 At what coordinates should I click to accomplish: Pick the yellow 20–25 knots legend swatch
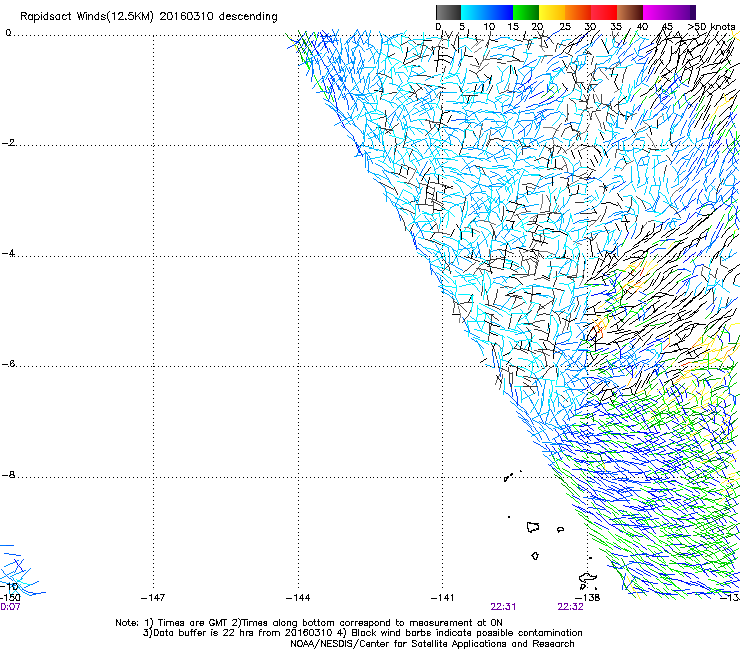point(552,12)
